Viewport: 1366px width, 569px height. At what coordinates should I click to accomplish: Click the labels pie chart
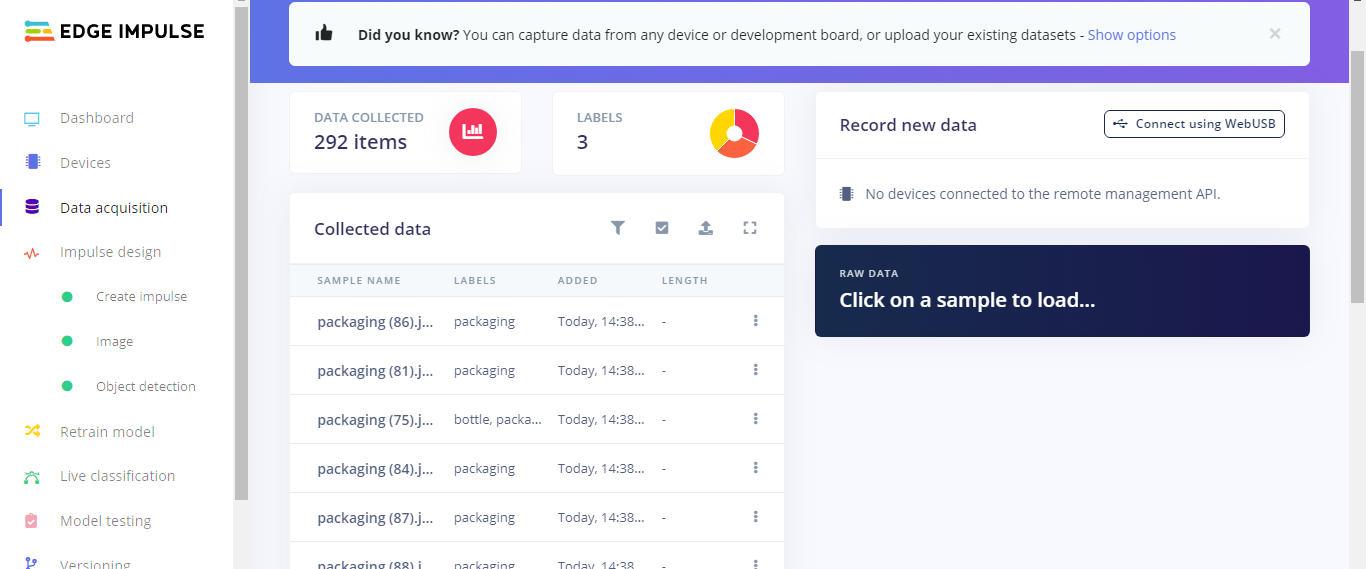tap(734, 133)
